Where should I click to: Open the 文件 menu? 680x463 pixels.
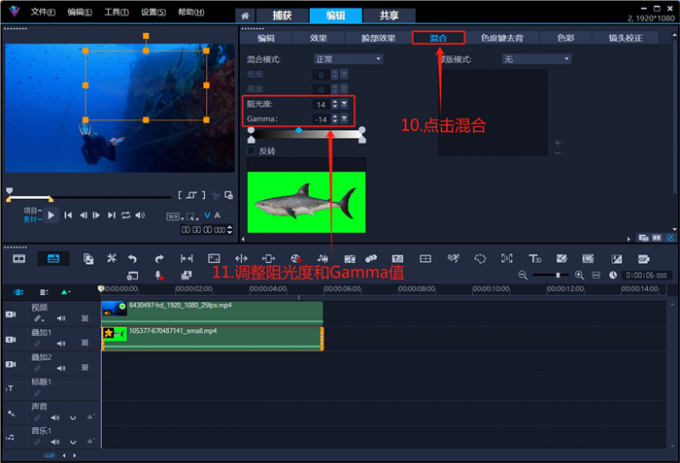43,12
